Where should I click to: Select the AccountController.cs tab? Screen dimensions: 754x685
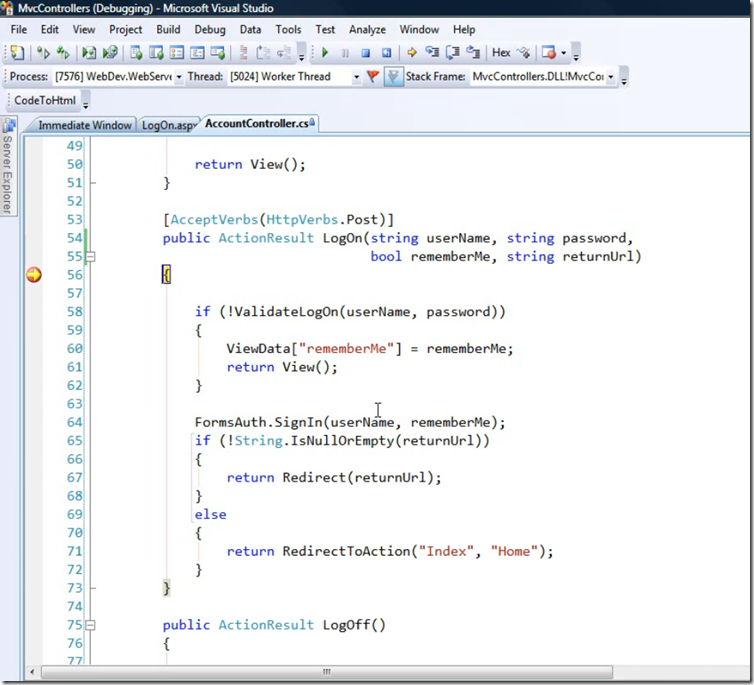click(260, 124)
